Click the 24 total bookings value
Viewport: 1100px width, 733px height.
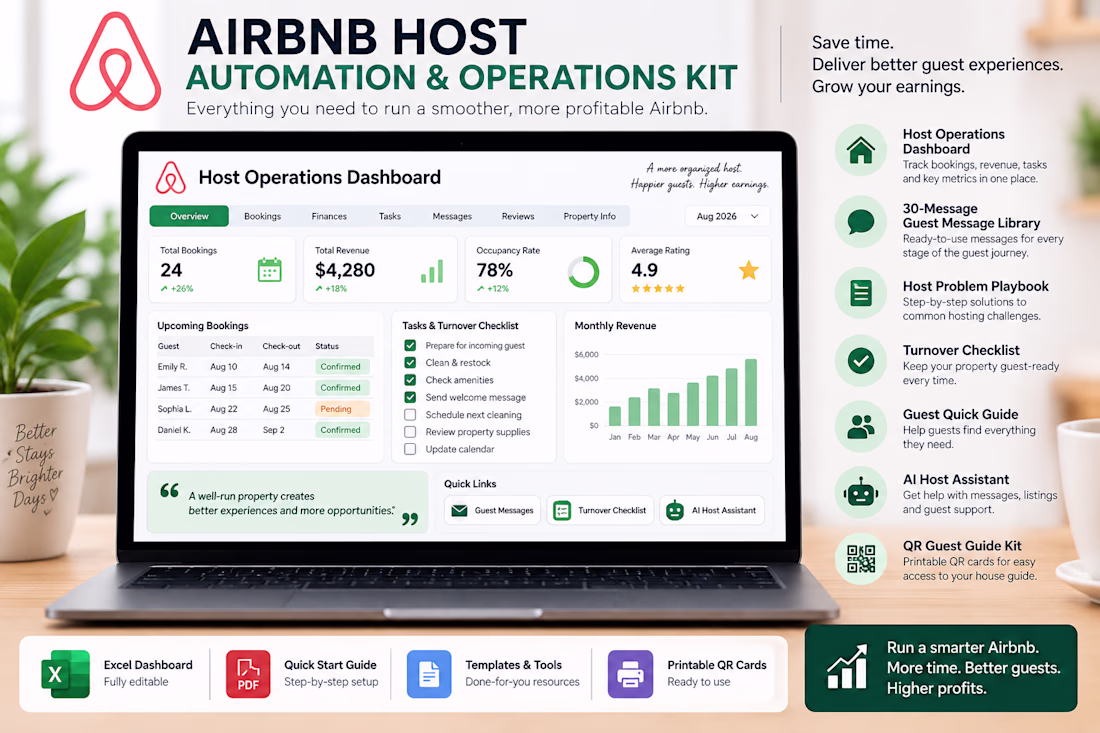point(170,270)
